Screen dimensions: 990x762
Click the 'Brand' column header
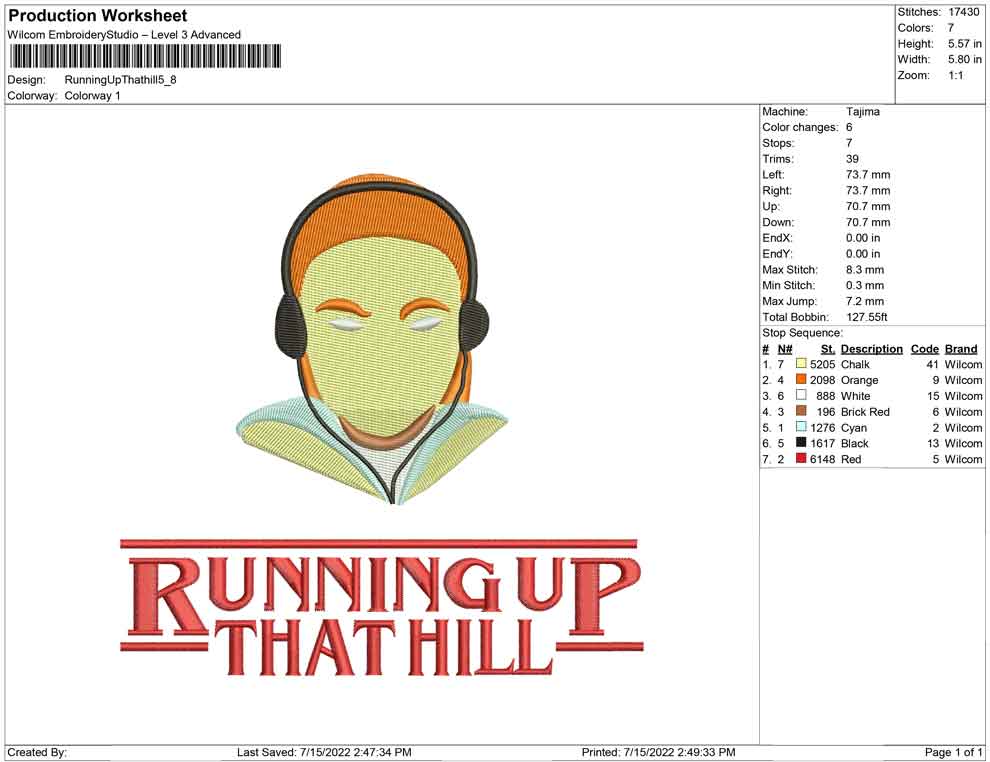coord(961,348)
